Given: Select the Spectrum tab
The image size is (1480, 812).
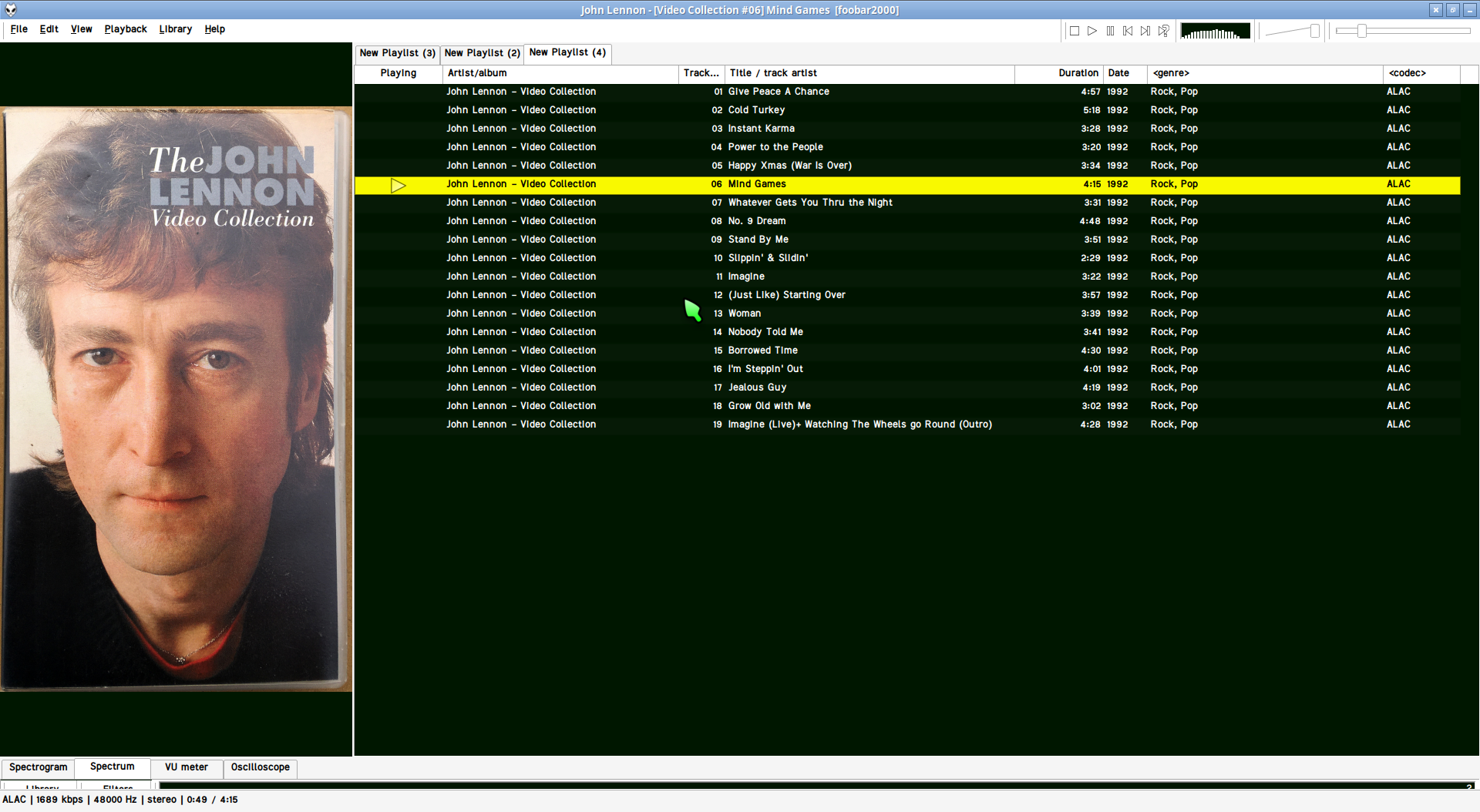Looking at the screenshot, I should pos(113,767).
